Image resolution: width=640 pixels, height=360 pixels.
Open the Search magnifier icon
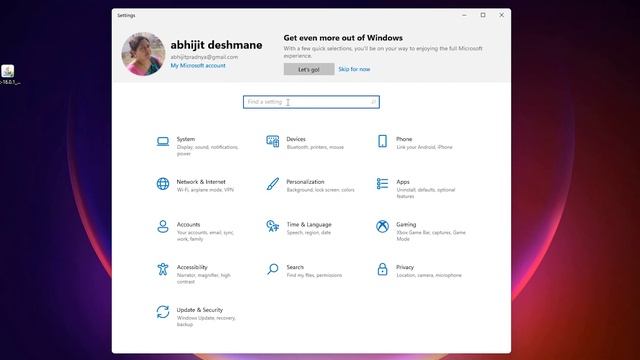tap(273, 269)
